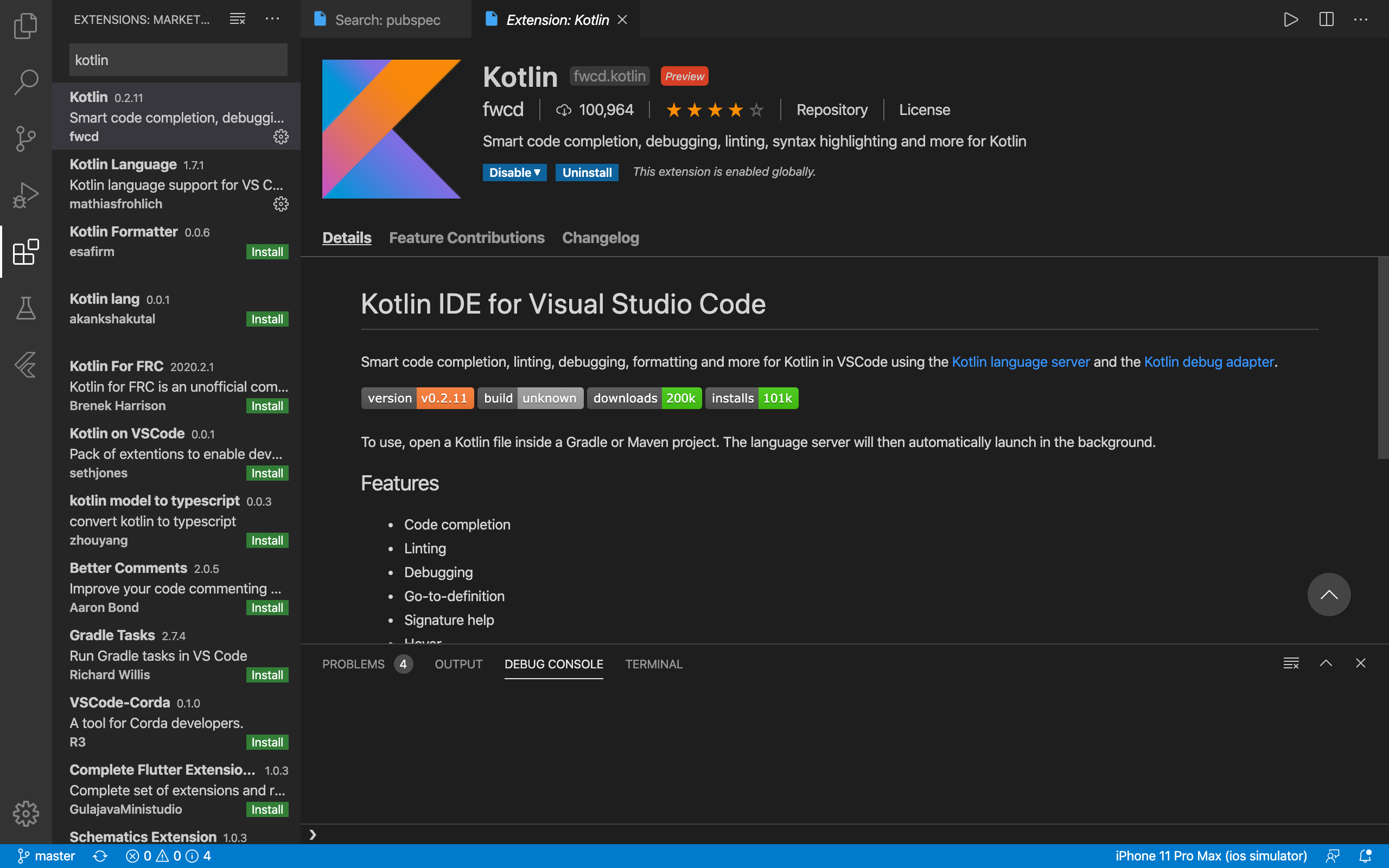Click the kotlin extensions search field

[x=178, y=60]
